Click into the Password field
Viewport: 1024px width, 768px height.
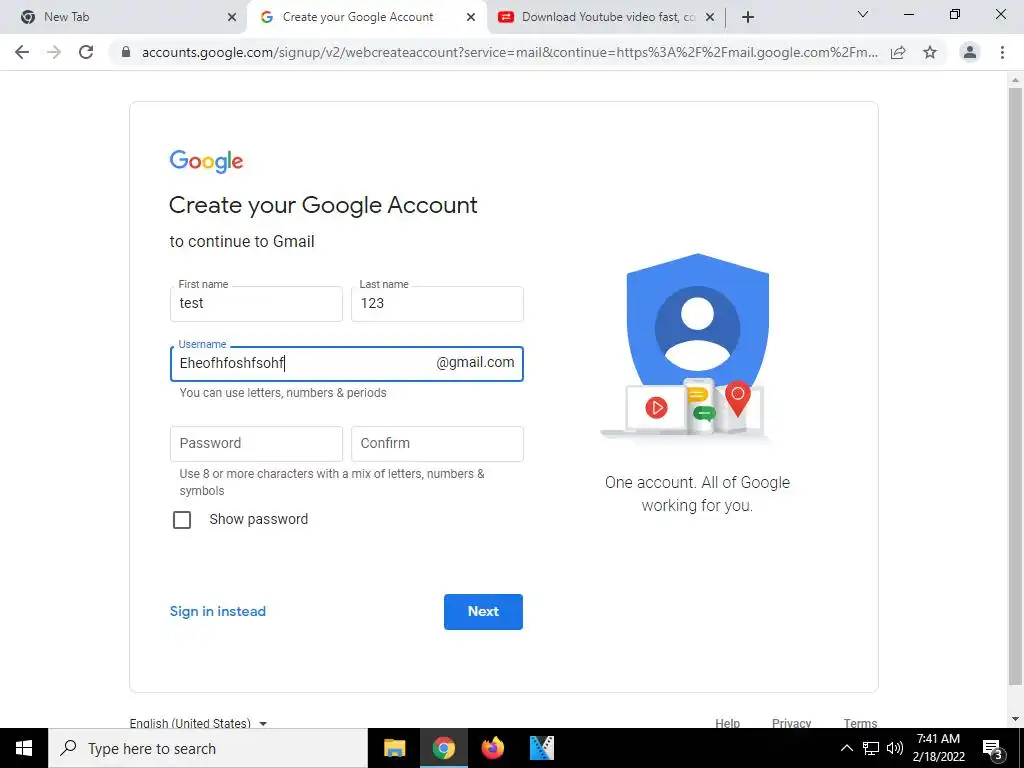coord(256,443)
